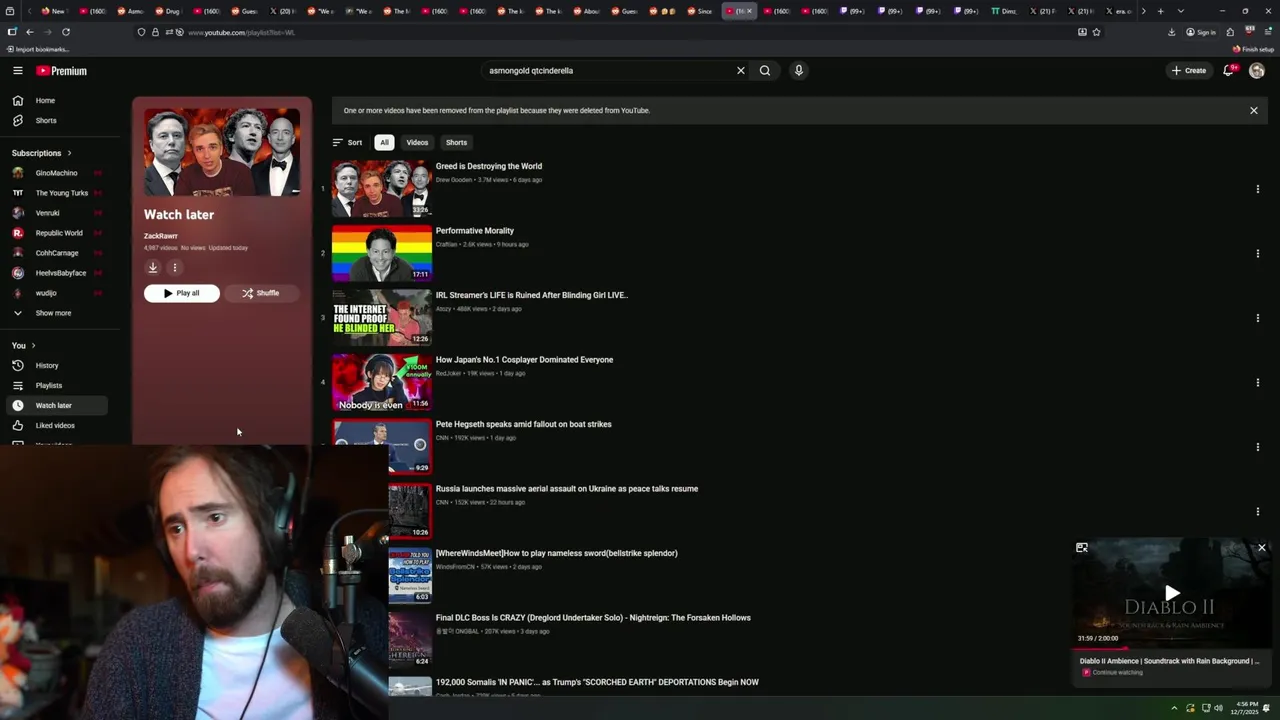Open IRL Streamer's LIFE is Ruined video title
The height and width of the screenshot is (720, 1280).
tap(531, 295)
